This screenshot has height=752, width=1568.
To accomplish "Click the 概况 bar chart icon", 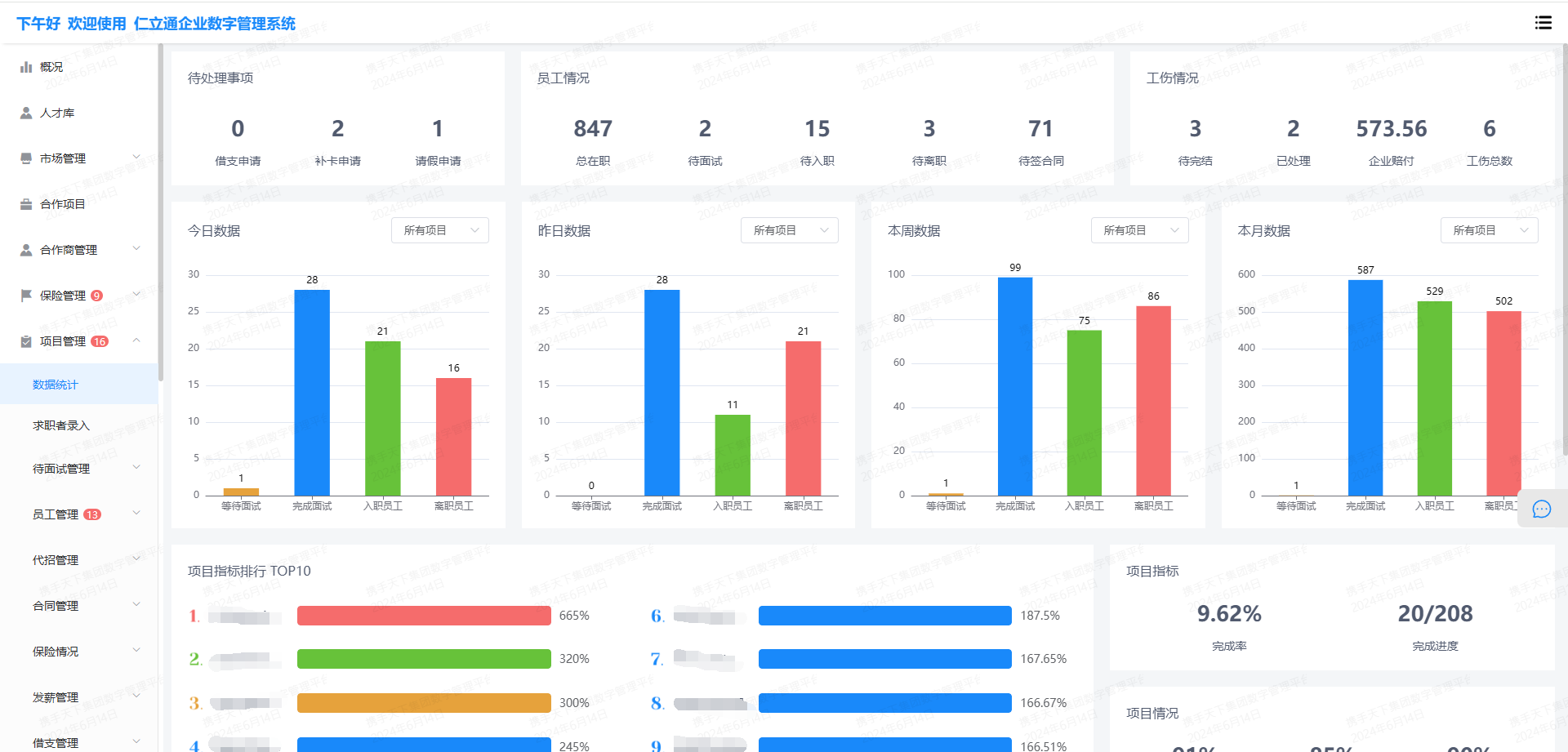I will point(26,67).
